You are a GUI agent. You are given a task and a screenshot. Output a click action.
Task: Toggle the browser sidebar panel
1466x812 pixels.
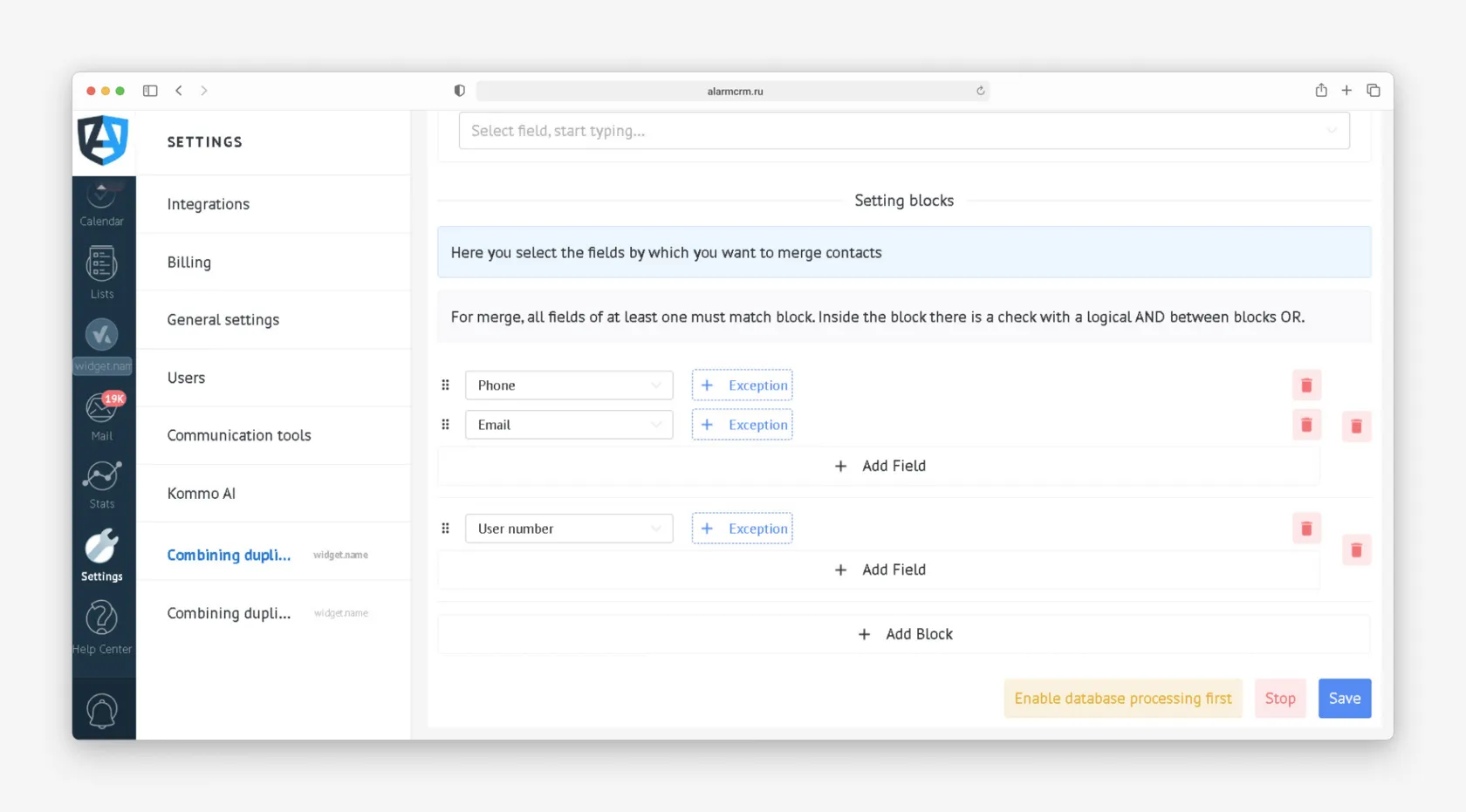pos(150,91)
